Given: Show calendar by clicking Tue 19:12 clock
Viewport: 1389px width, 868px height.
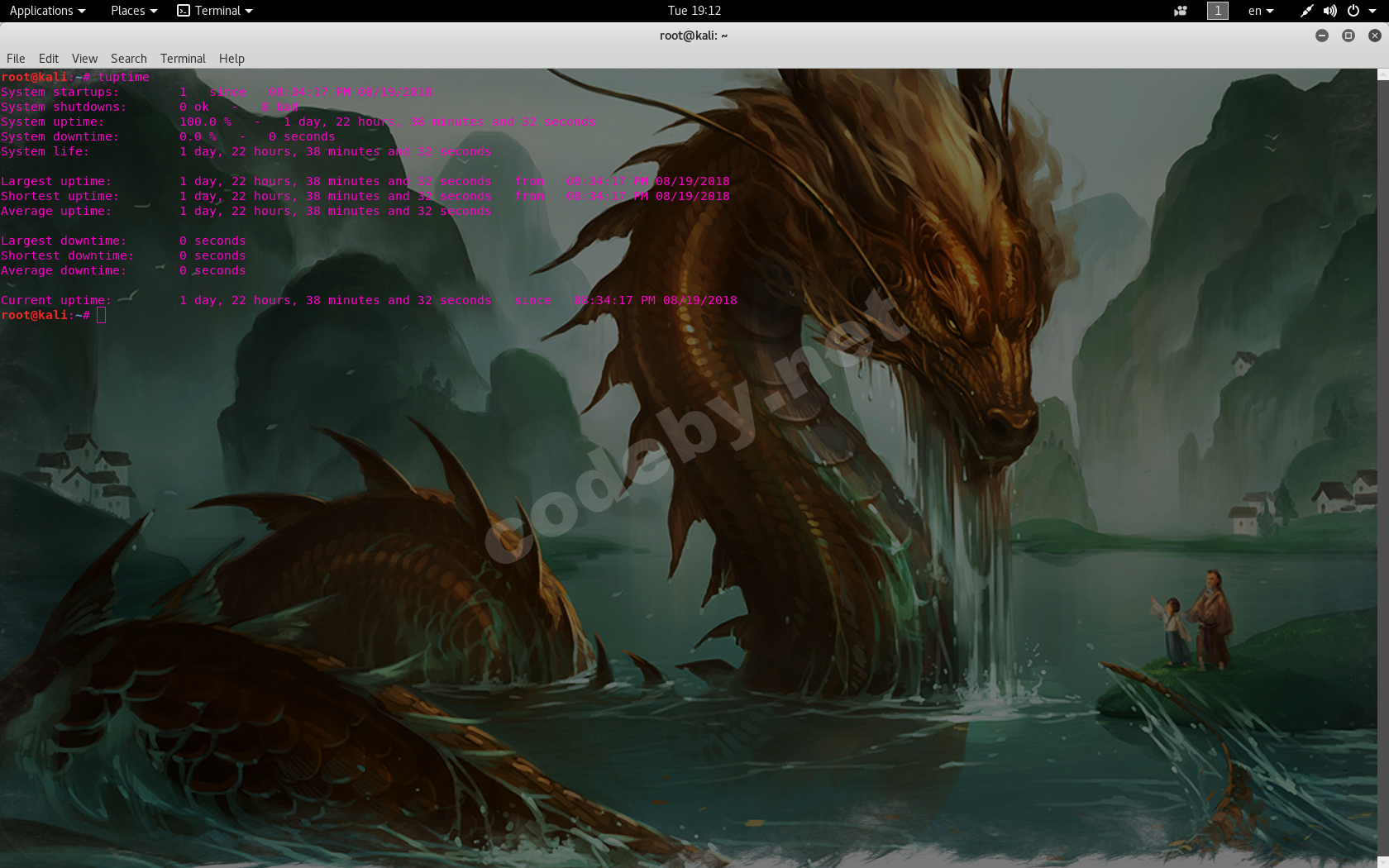Looking at the screenshot, I should click(694, 11).
